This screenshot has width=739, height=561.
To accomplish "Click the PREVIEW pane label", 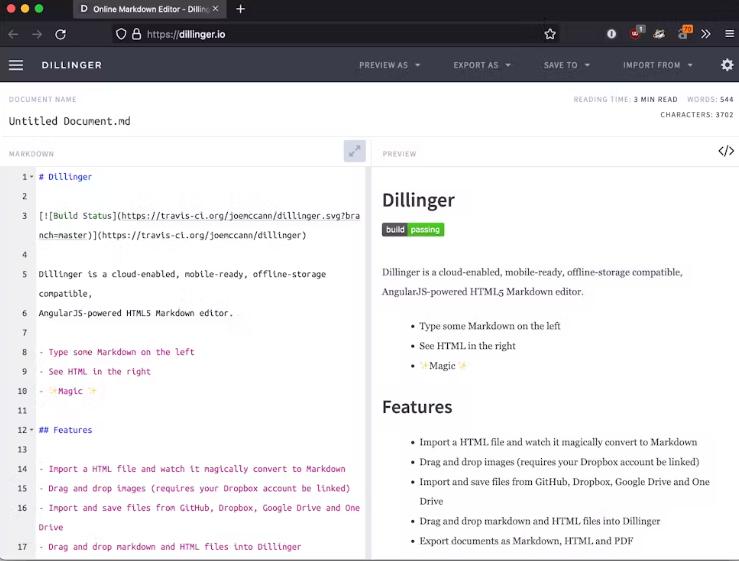I will (x=399, y=154).
